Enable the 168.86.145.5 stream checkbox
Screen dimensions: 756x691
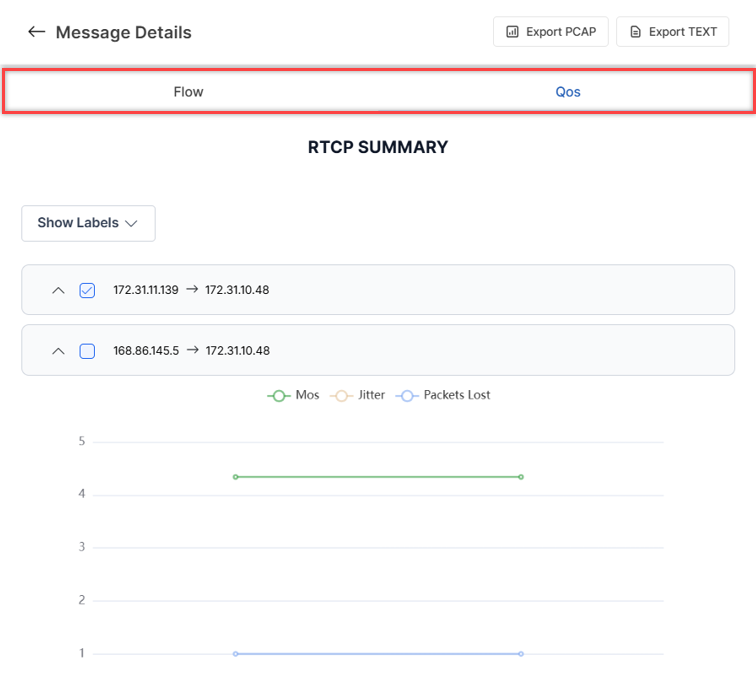87,351
